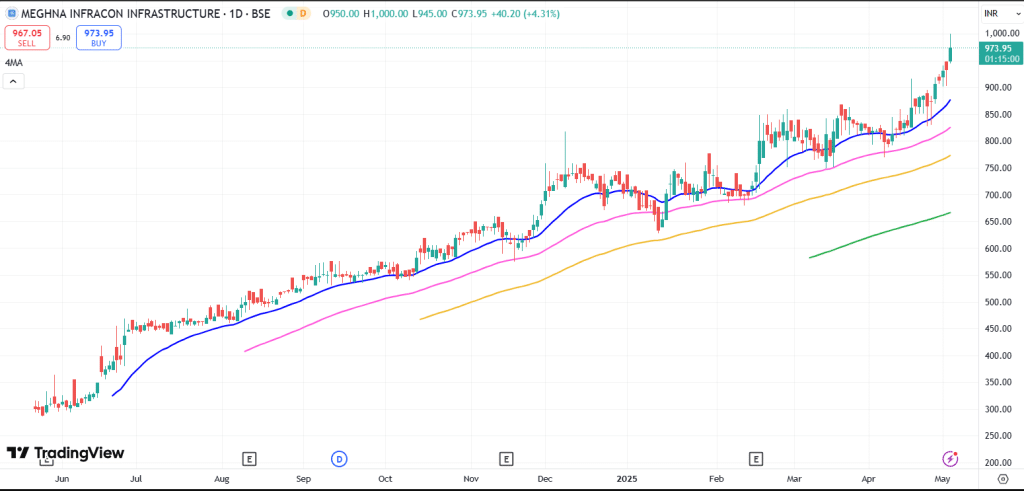The width and height of the screenshot is (1024, 491).
Task: Click the 500.00 price axis label
Action: (997, 302)
